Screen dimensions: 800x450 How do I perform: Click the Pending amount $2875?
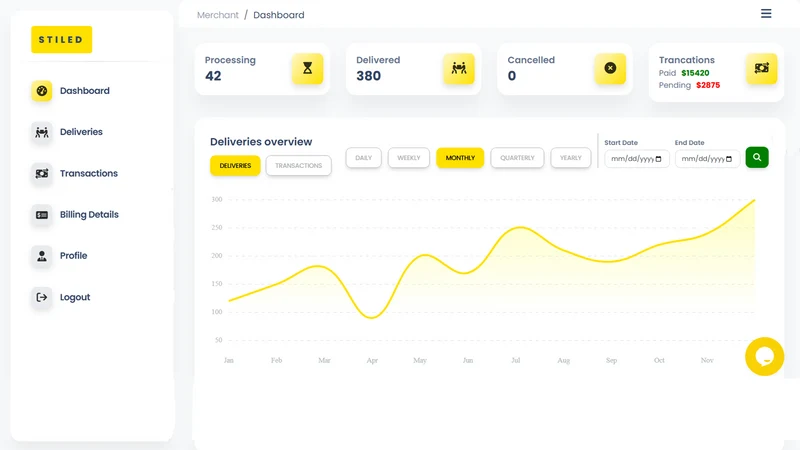coord(708,85)
